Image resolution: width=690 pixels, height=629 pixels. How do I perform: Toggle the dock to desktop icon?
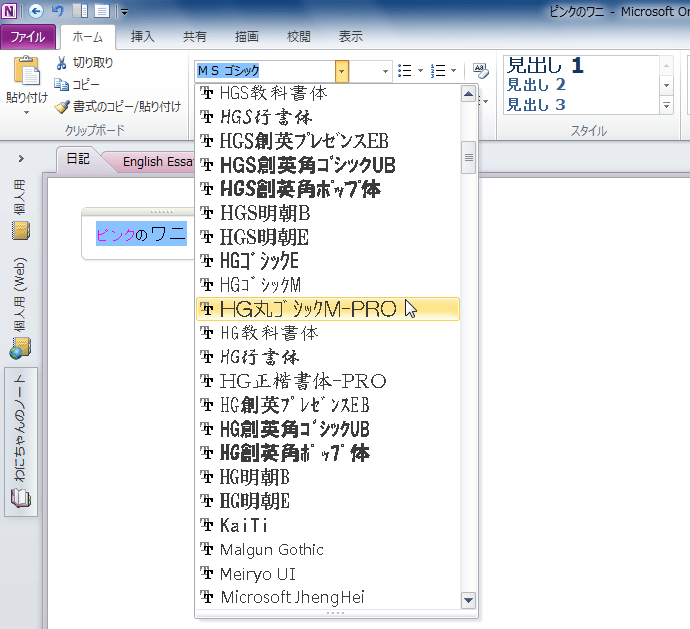click(x=81, y=11)
